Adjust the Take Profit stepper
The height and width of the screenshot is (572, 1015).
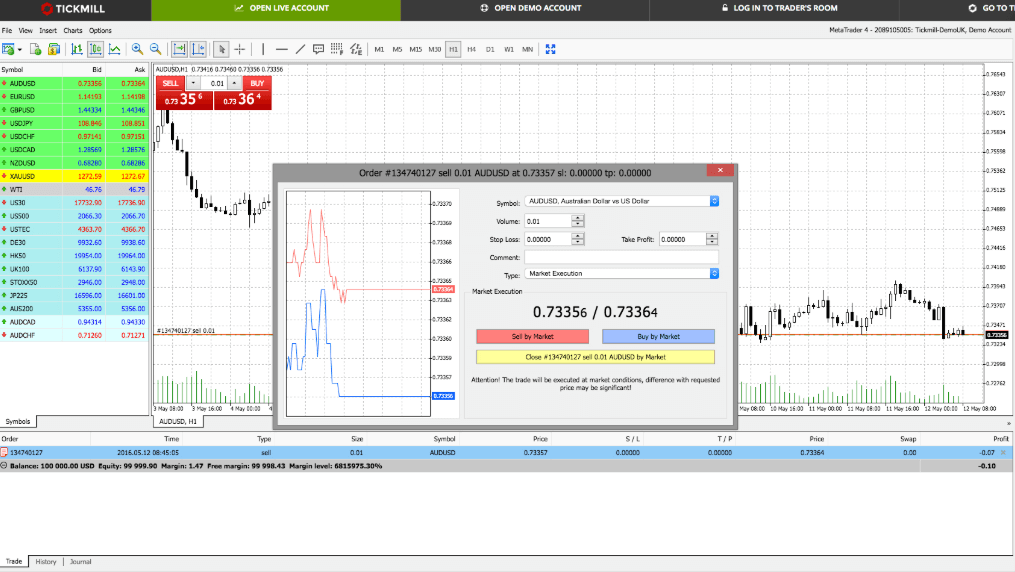[x=711, y=239]
